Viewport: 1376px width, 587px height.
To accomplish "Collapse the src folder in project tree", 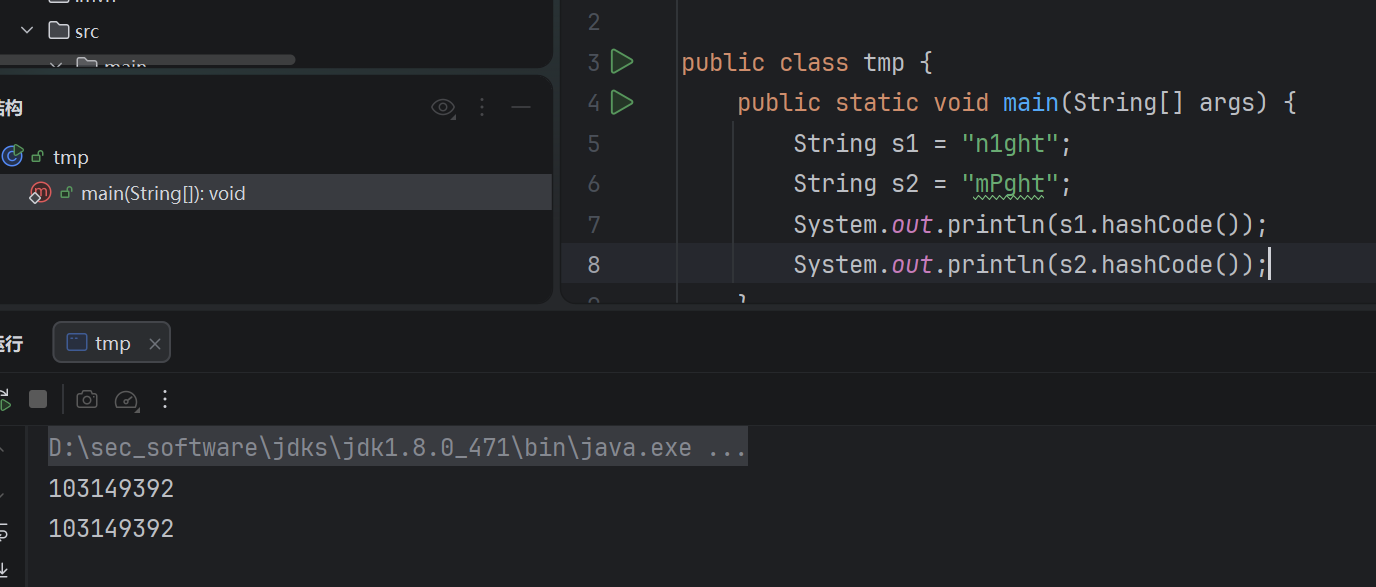I will (28, 31).
